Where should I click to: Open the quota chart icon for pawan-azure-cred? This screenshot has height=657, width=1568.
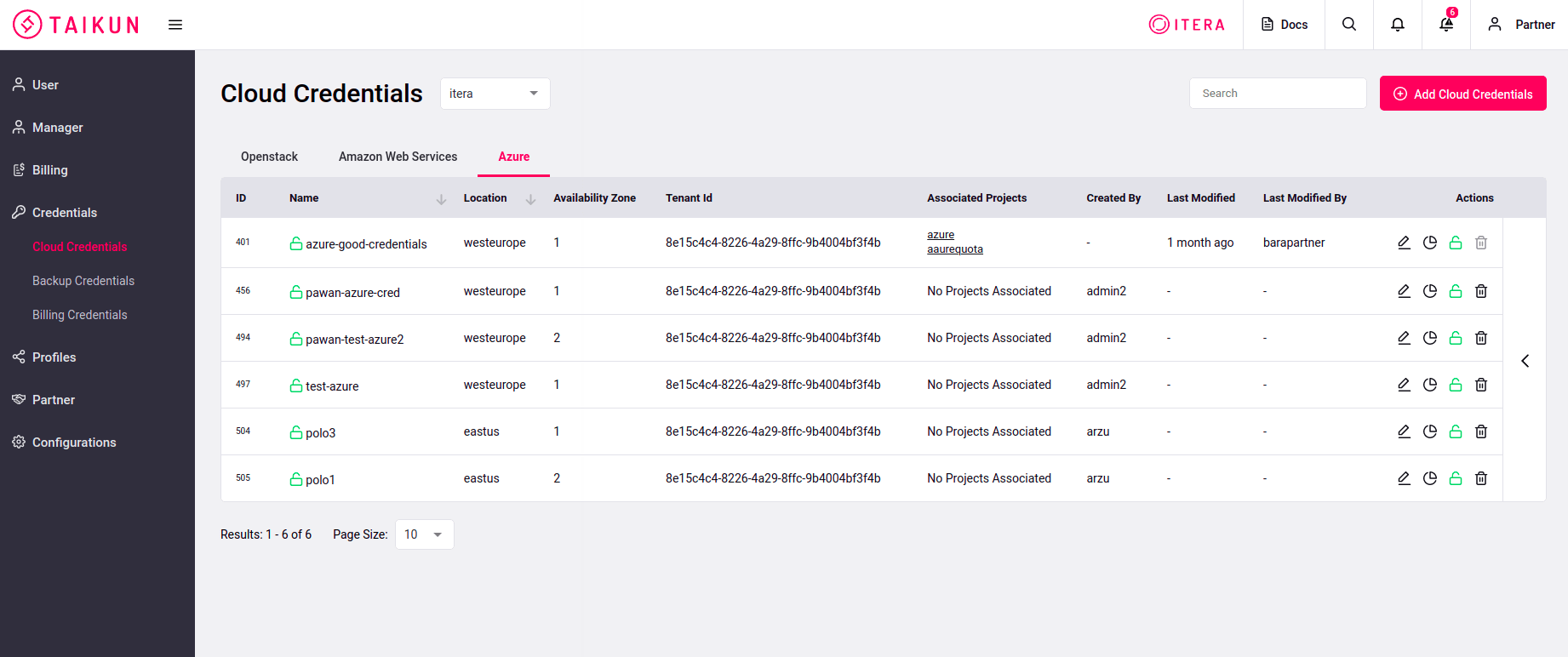(x=1430, y=291)
